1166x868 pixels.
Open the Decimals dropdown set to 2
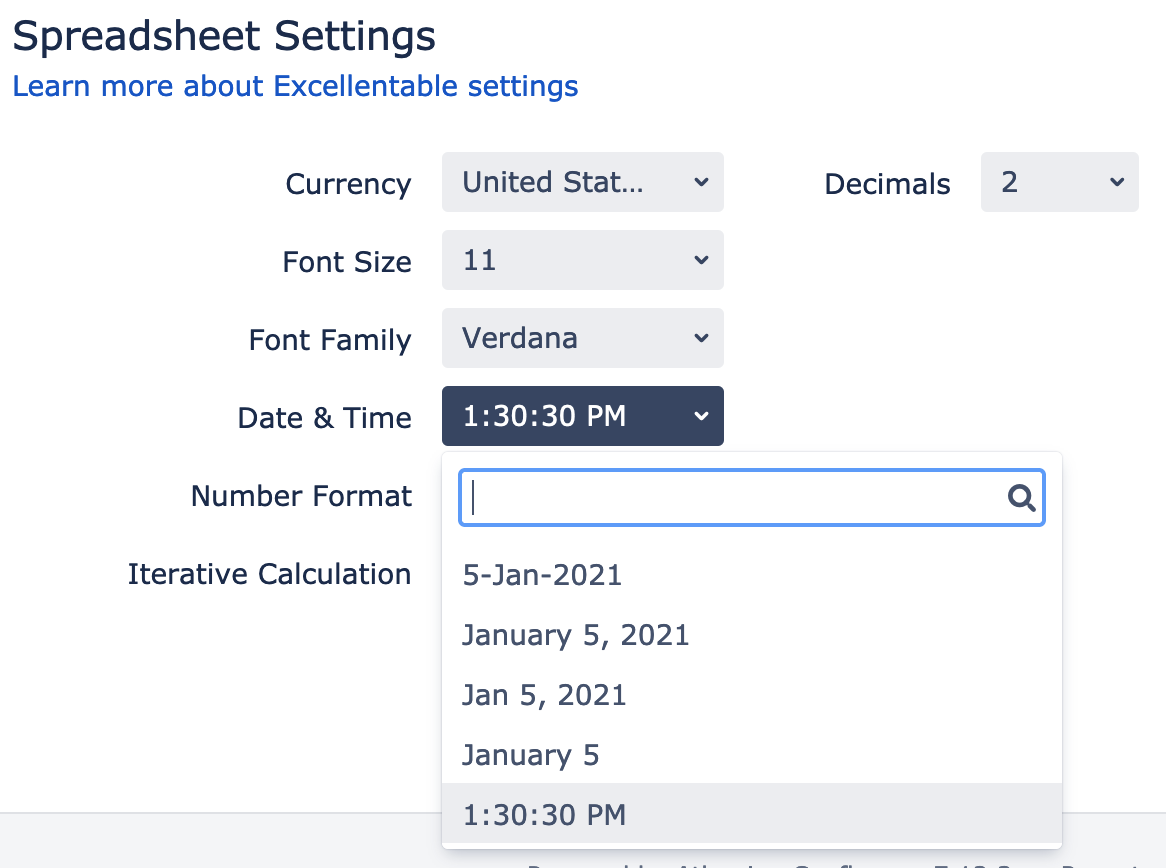(x=1060, y=182)
